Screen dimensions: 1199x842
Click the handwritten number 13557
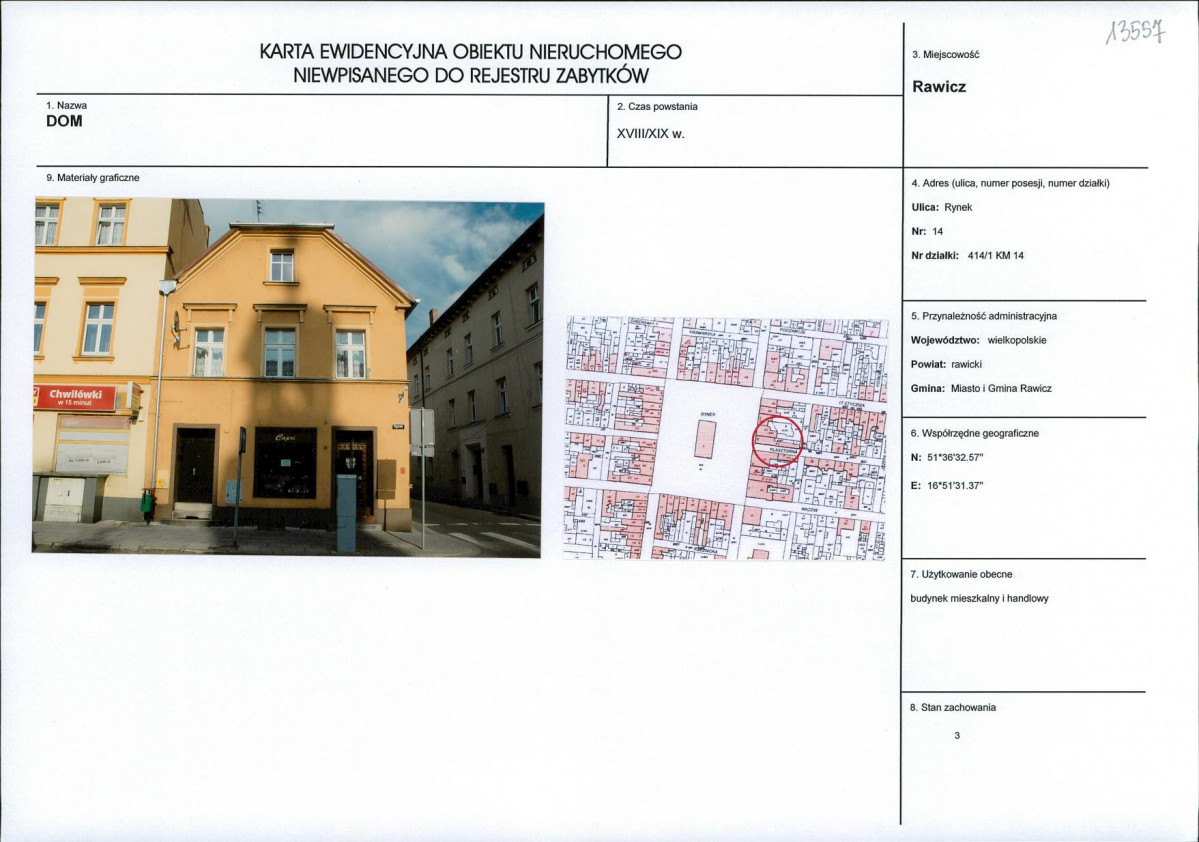1136,31
